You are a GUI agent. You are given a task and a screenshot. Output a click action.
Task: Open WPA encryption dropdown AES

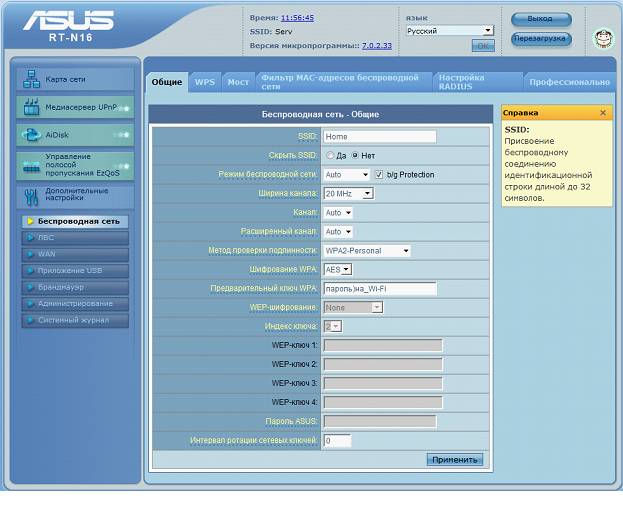pyautogui.click(x=338, y=269)
